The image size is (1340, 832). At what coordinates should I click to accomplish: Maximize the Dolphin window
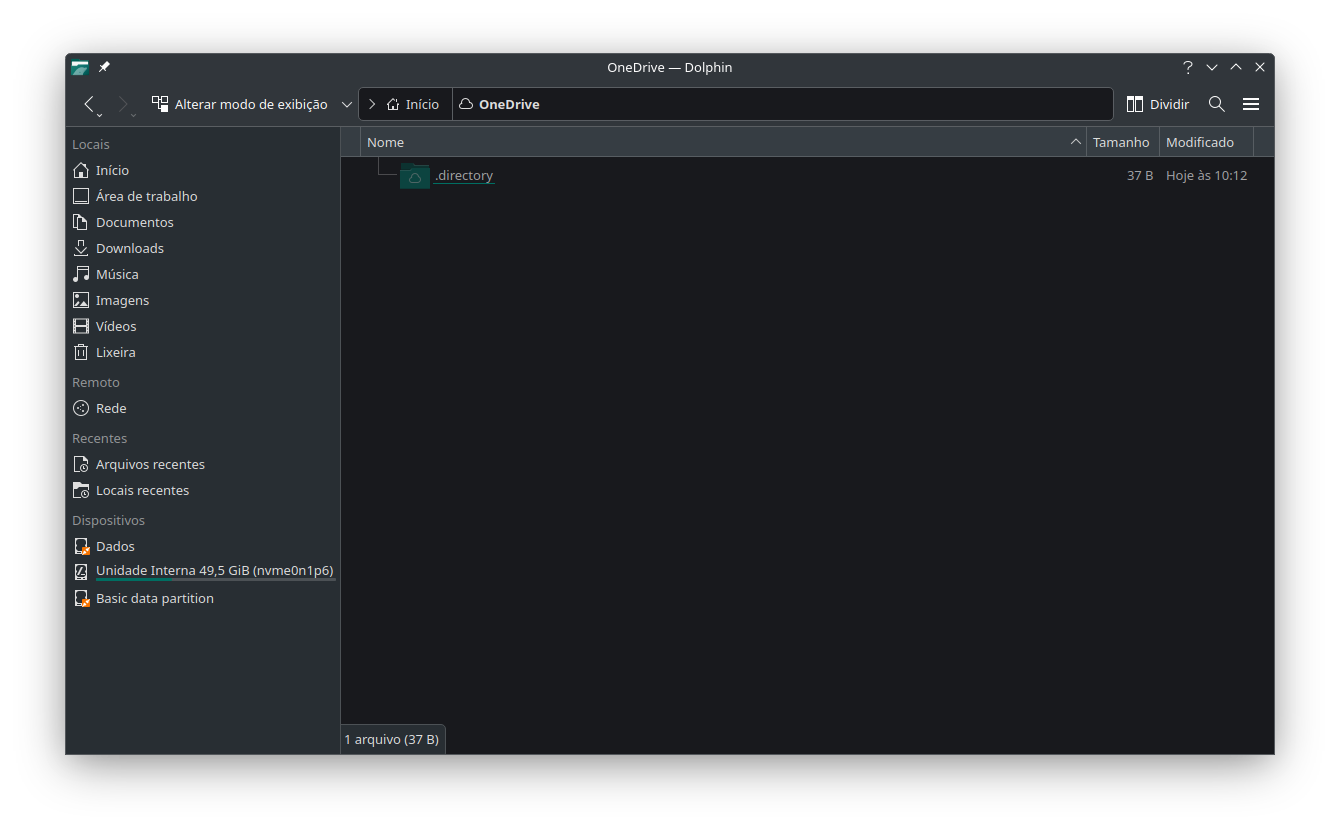1236,67
